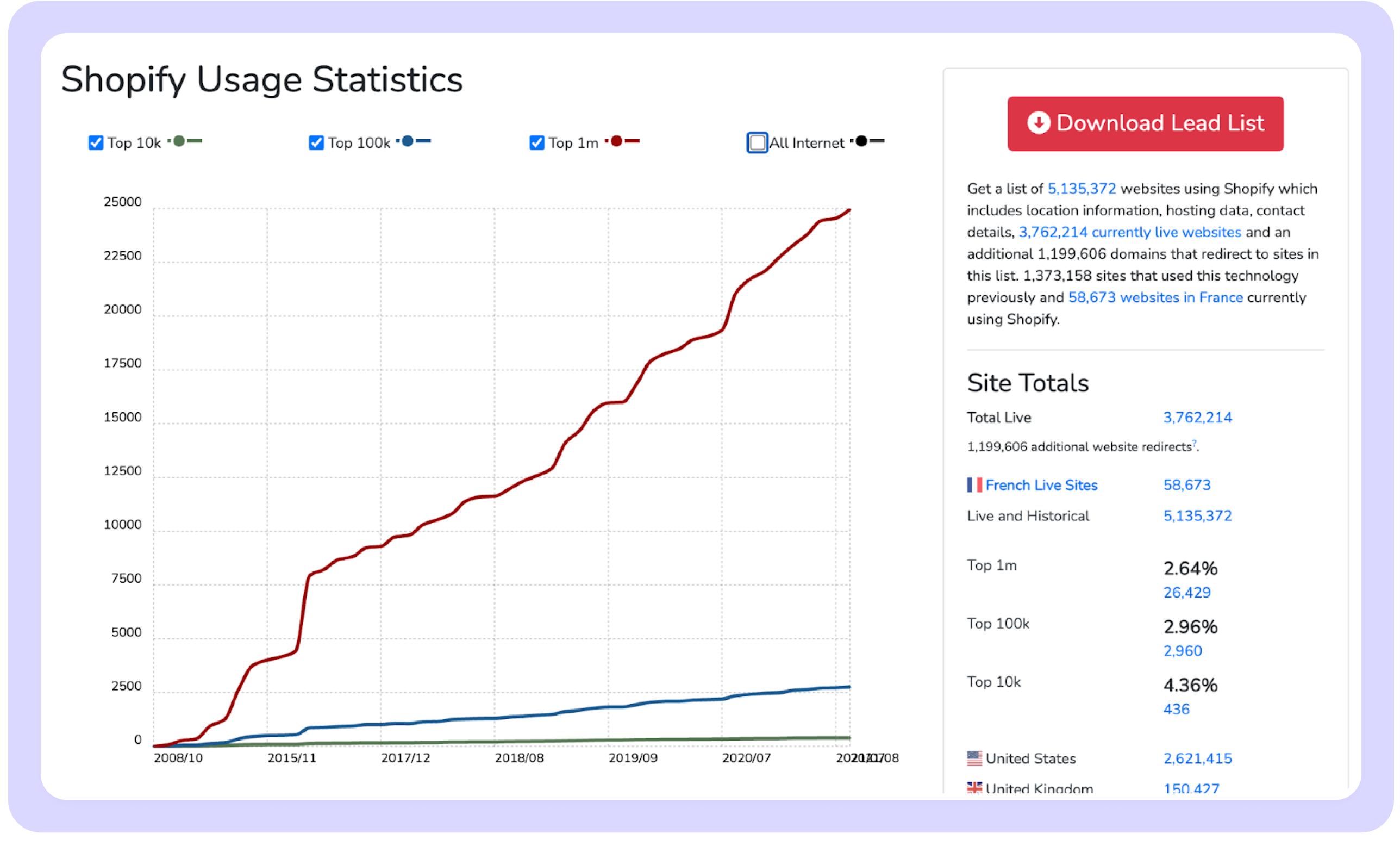Screen dimensions: 1400x852
Task: Click the French flag icon
Action: click(x=974, y=485)
